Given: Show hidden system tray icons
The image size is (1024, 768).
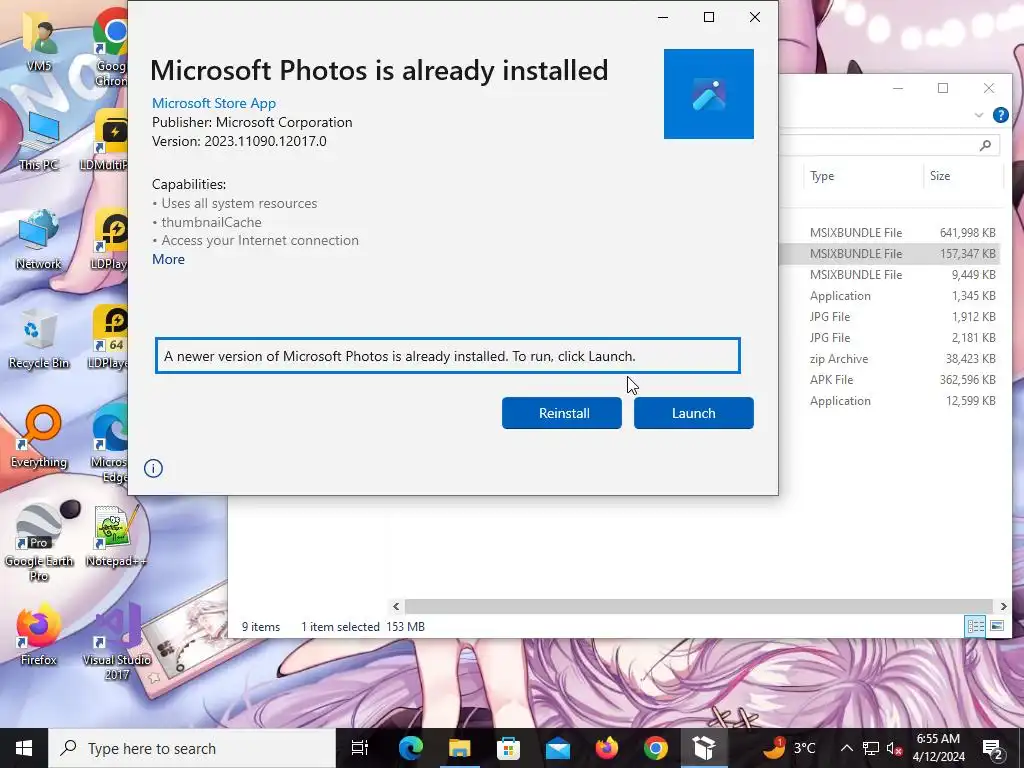Looking at the screenshot, I should point(846,748).
